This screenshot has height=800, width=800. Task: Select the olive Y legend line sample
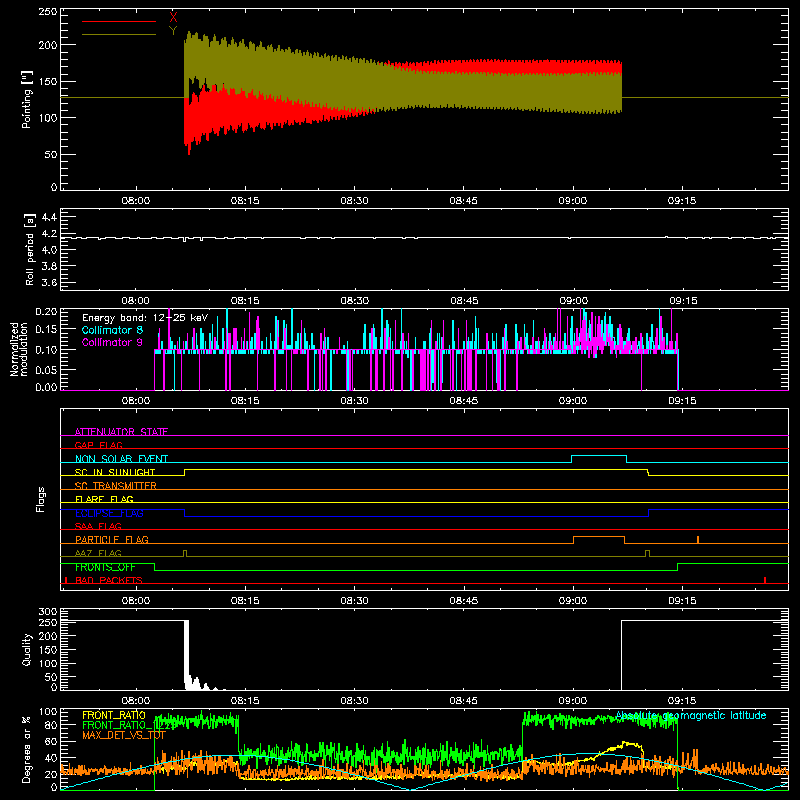(119, 35)
